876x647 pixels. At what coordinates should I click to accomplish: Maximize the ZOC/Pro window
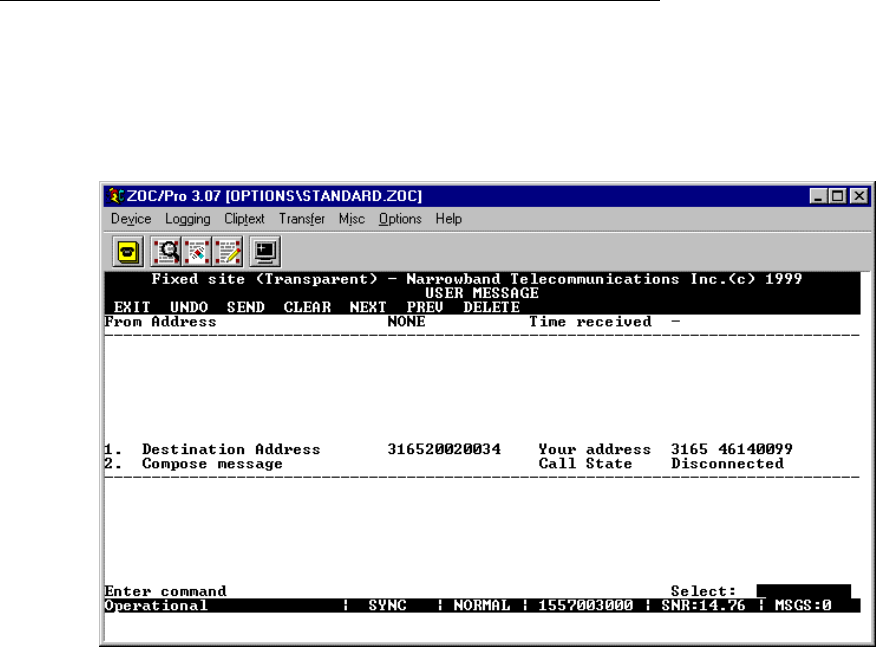(x=837, y=196)
